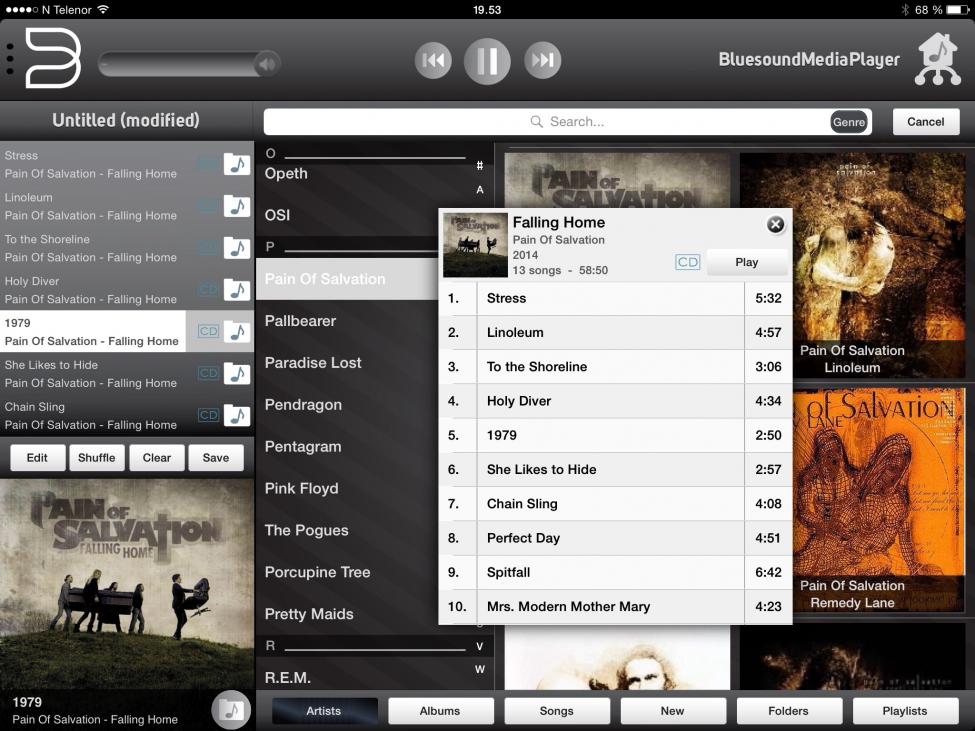Open the Bluesound logo menu

pos(53,58)
